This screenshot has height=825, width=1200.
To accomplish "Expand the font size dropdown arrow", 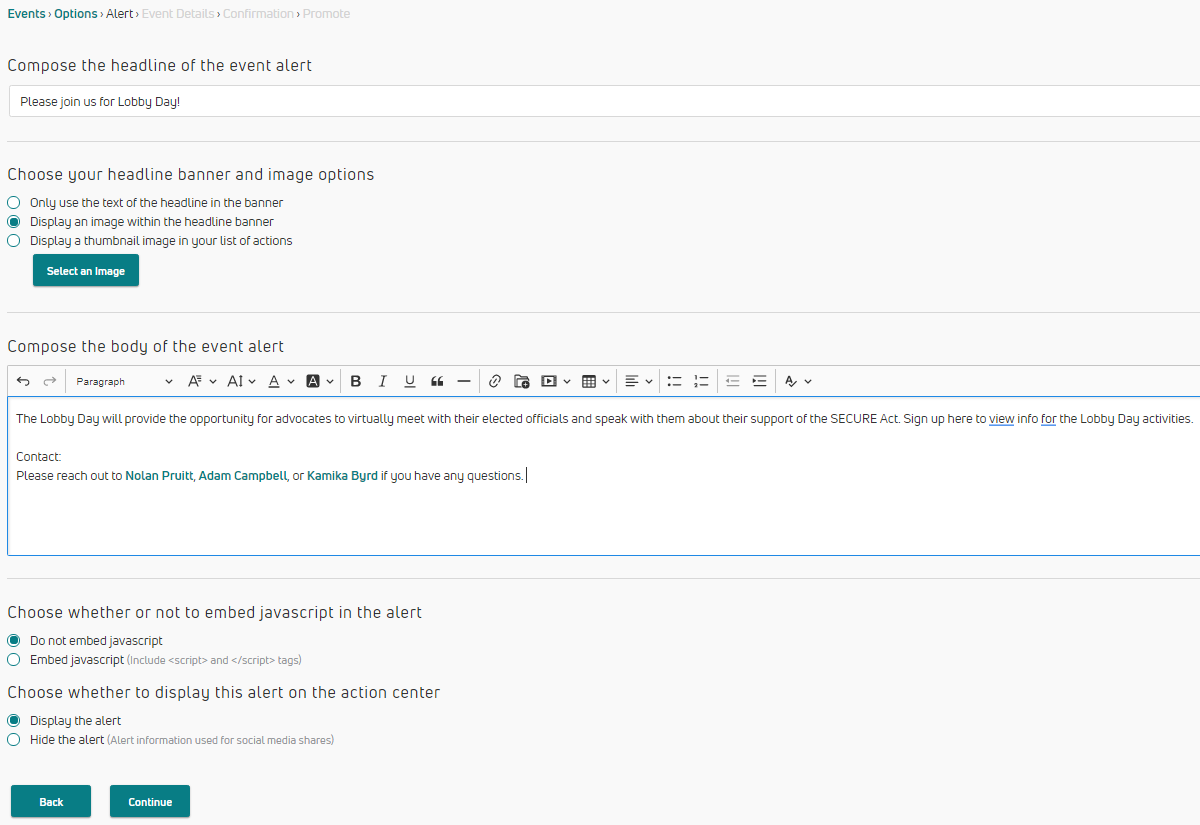I will tap(252, 381).
